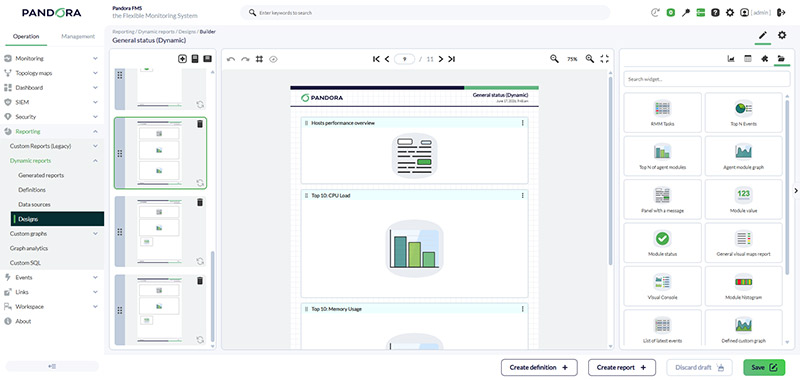The height and width of the screenshot is (380, 800).
Task: Click the green Save button
Action: 764,367
